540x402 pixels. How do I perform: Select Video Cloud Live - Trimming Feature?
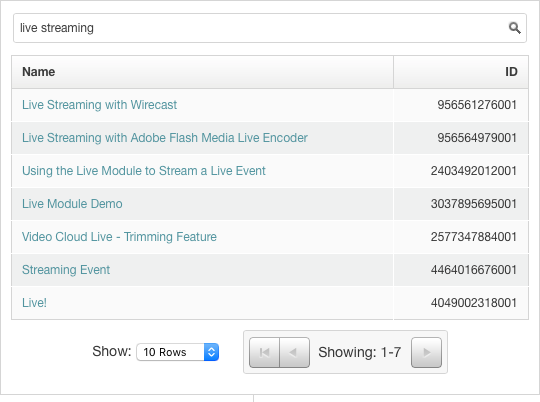tap(119, 237)
